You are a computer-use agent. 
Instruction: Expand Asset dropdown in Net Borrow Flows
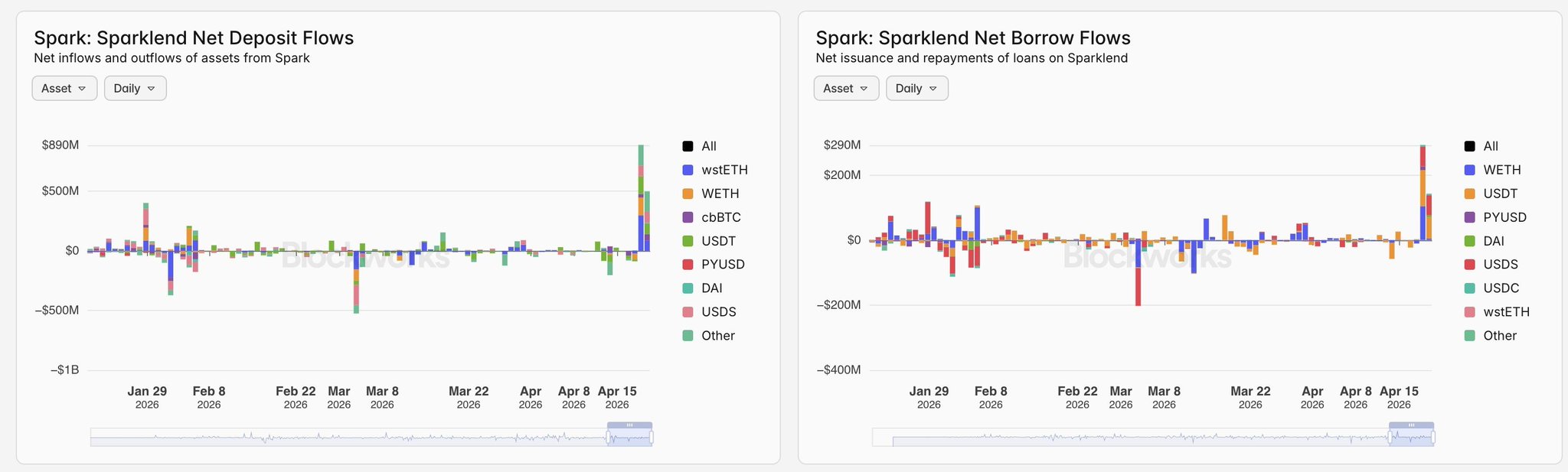846,89
